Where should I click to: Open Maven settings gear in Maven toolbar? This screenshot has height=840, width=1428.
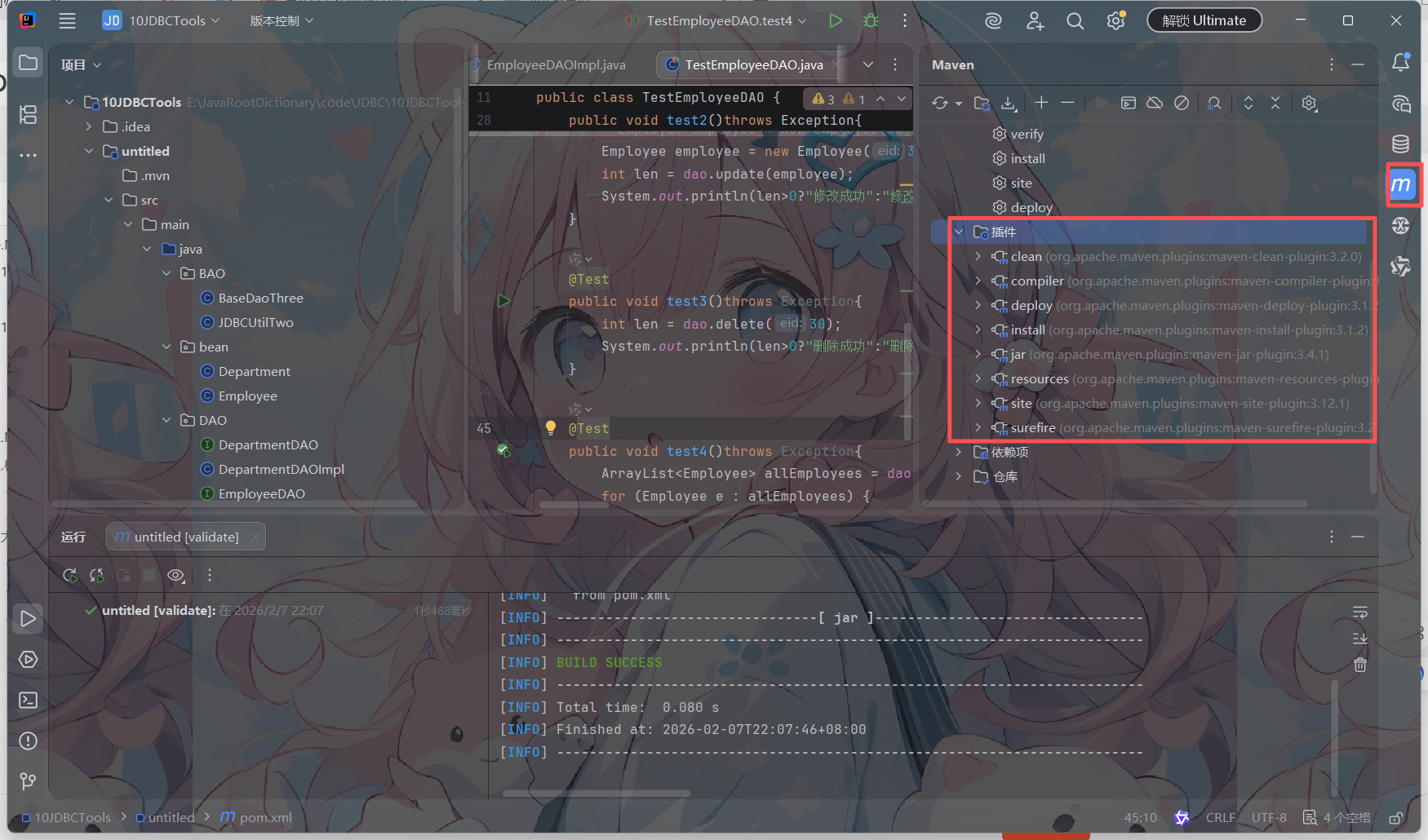1310,104
